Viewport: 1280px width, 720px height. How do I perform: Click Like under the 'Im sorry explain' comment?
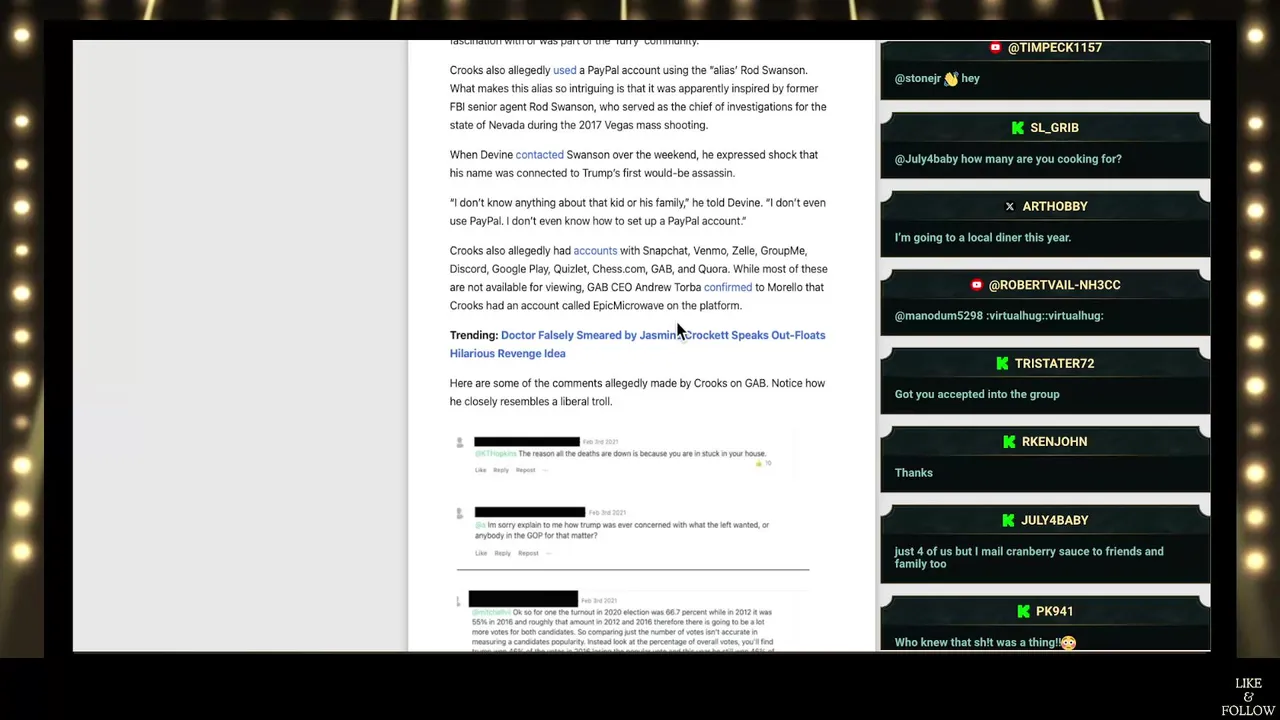coord(481,553)
